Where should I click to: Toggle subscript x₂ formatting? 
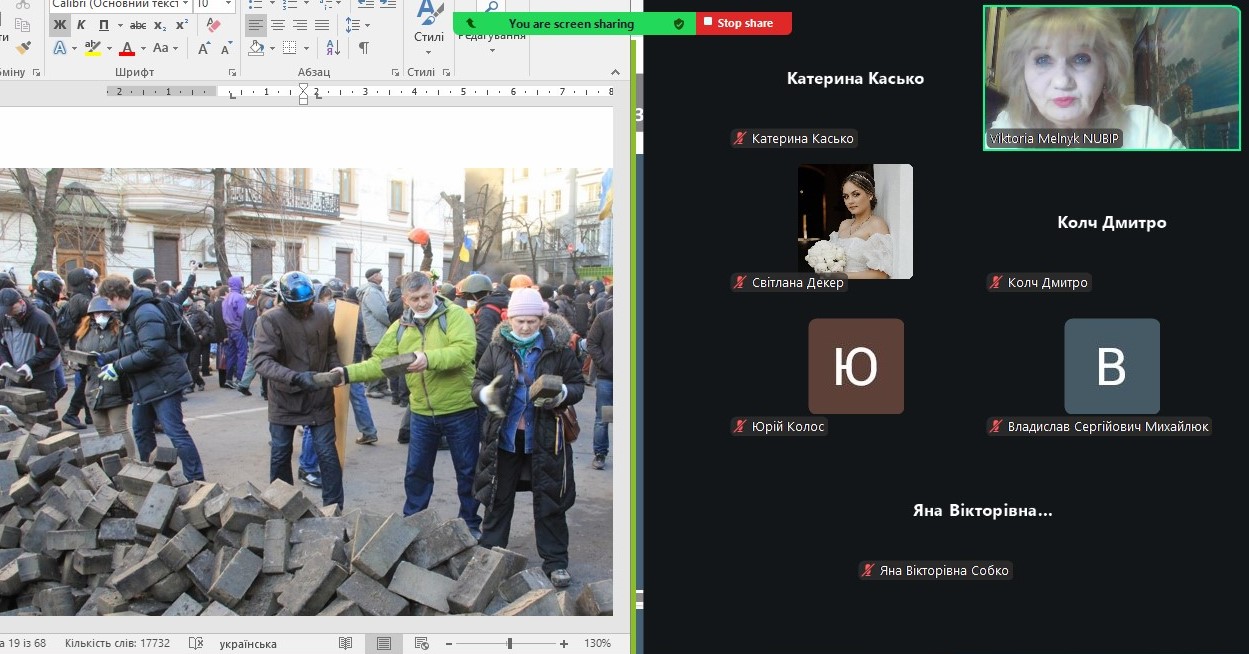tap(161, 25)
